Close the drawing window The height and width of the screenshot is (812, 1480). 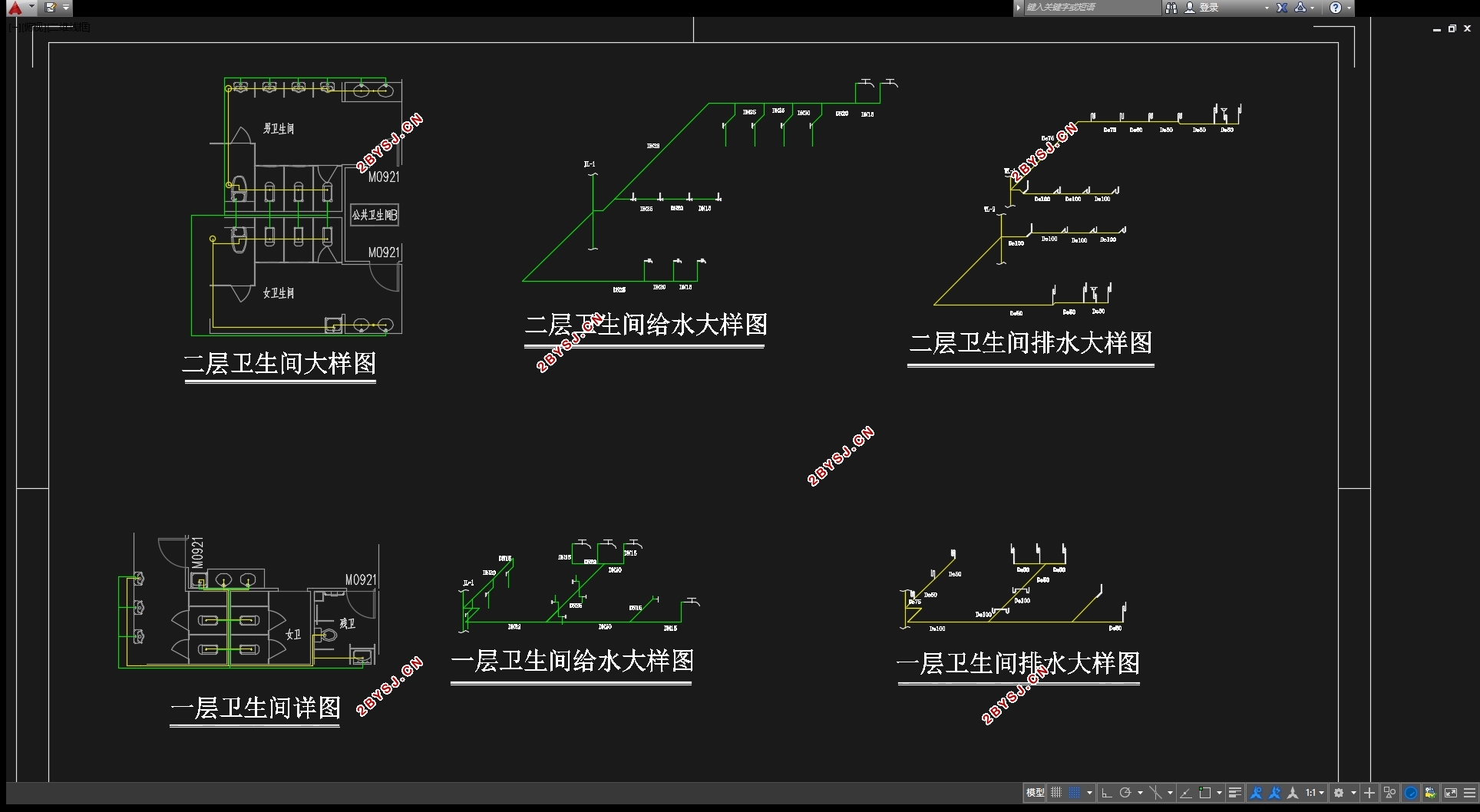click(1467, 28)
